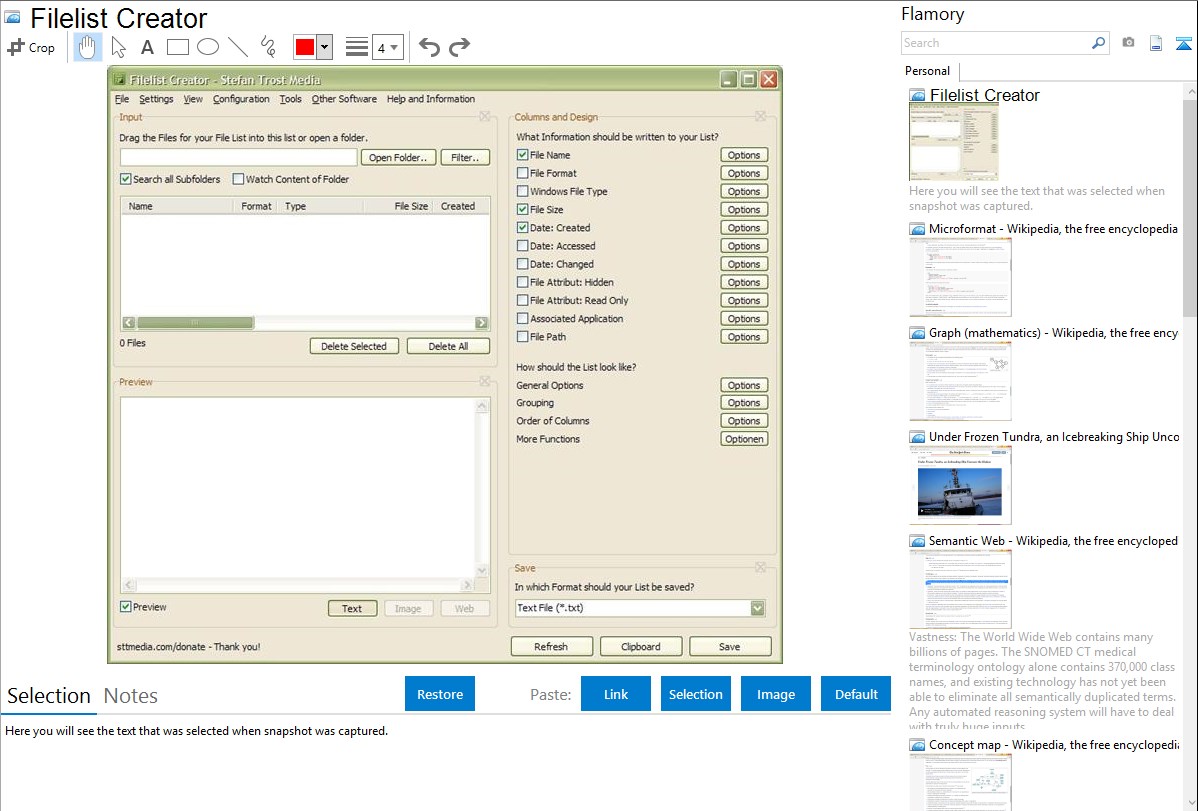The image size is (1198, 811).
Task: Open the color picker dropdown arrow
Action: click(324, 47)
